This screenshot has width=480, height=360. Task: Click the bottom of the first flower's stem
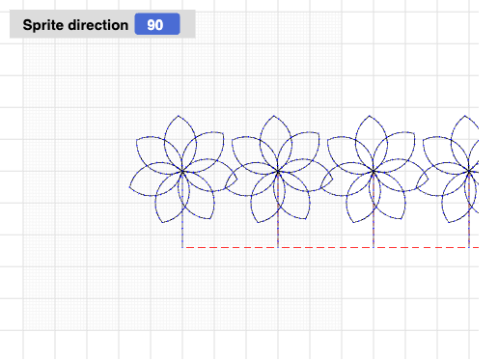(x=182, y=247)
